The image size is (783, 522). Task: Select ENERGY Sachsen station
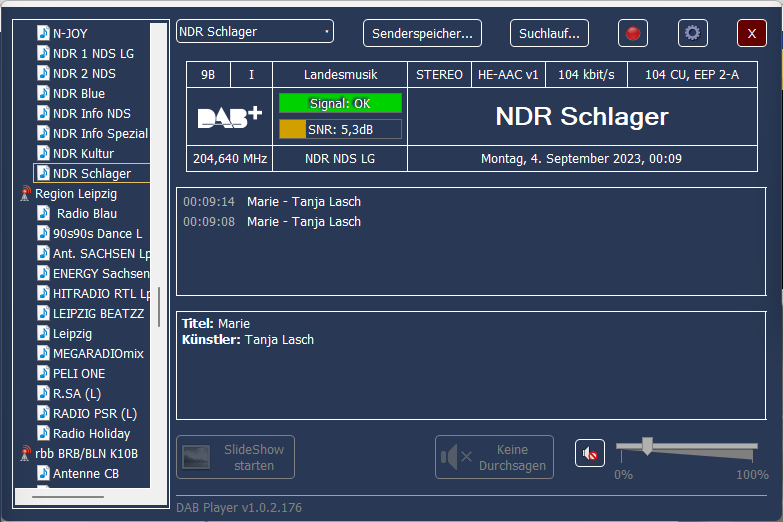(x=101, y=273)
